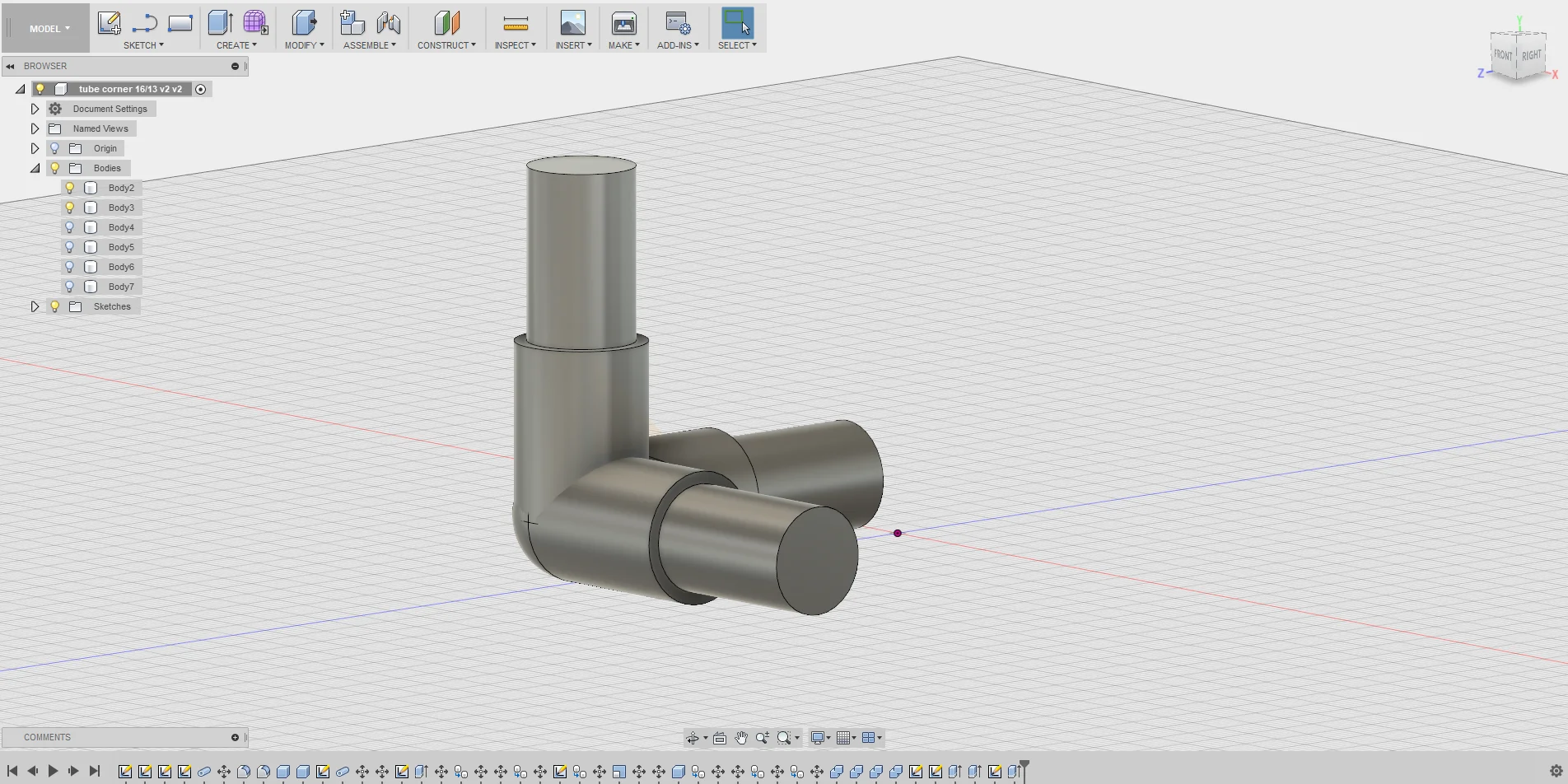Click the Create Sketch icon
Screen dimensions: 1568x784
(x=109, y=23)
